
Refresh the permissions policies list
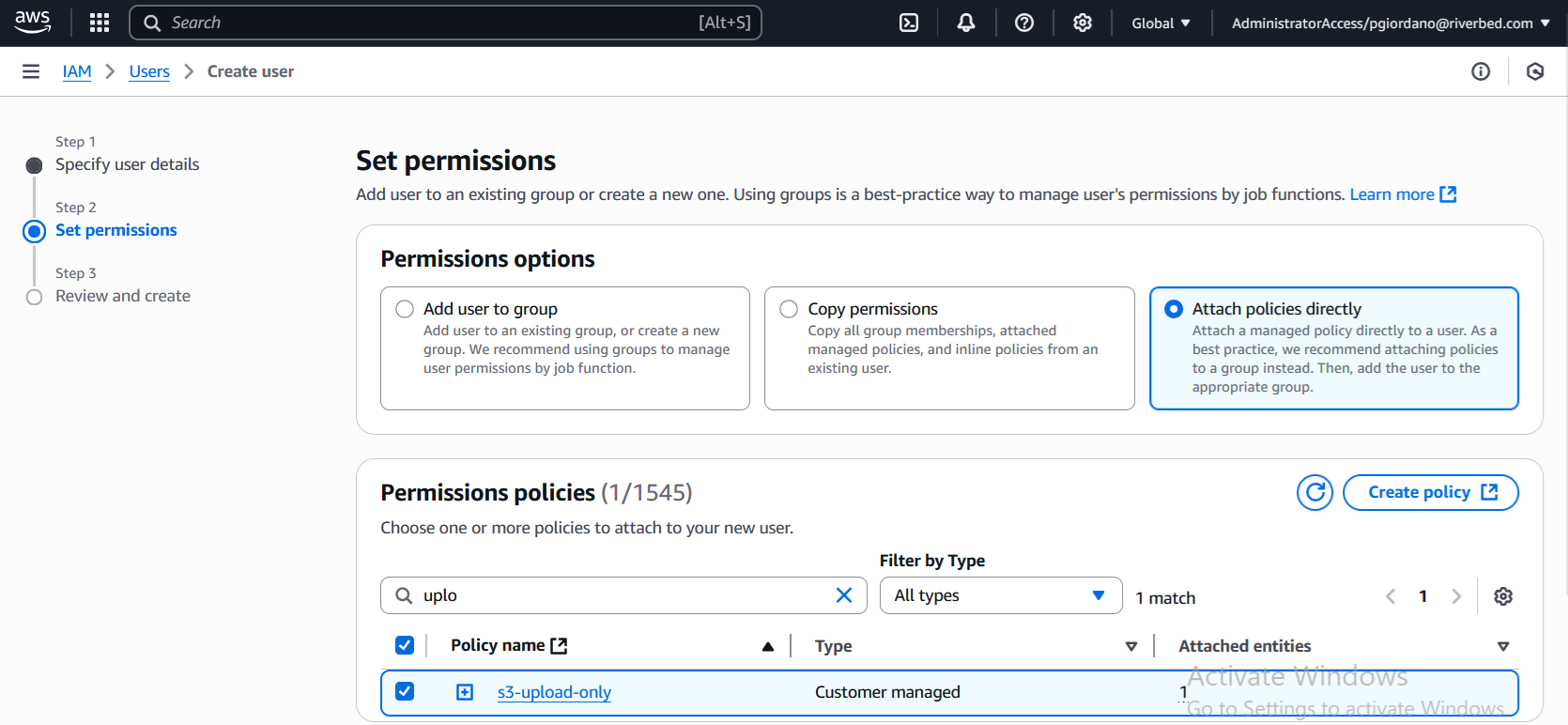[x=1314, y=492]
